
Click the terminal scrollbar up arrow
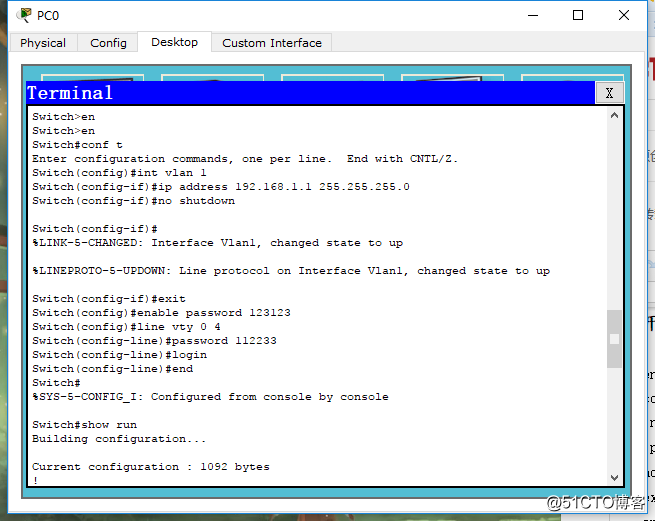[614, 115]
